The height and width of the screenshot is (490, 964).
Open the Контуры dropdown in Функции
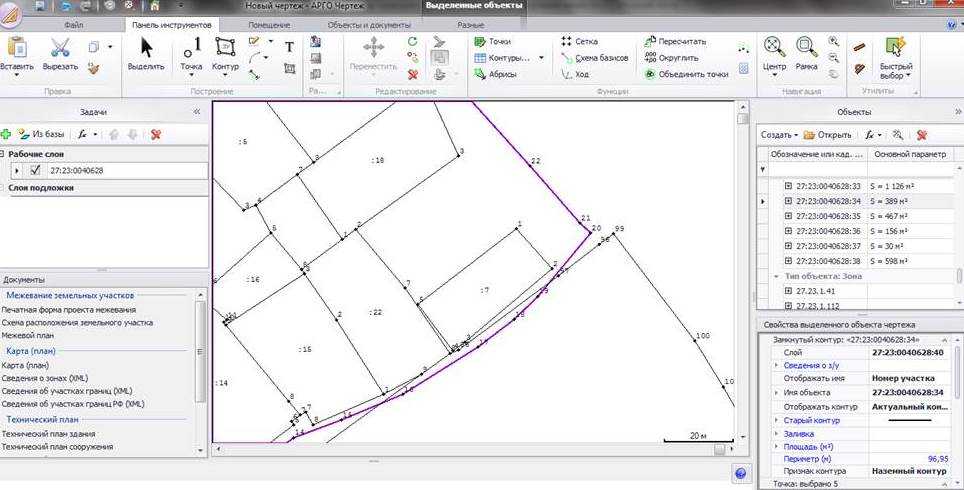(541, 58)
